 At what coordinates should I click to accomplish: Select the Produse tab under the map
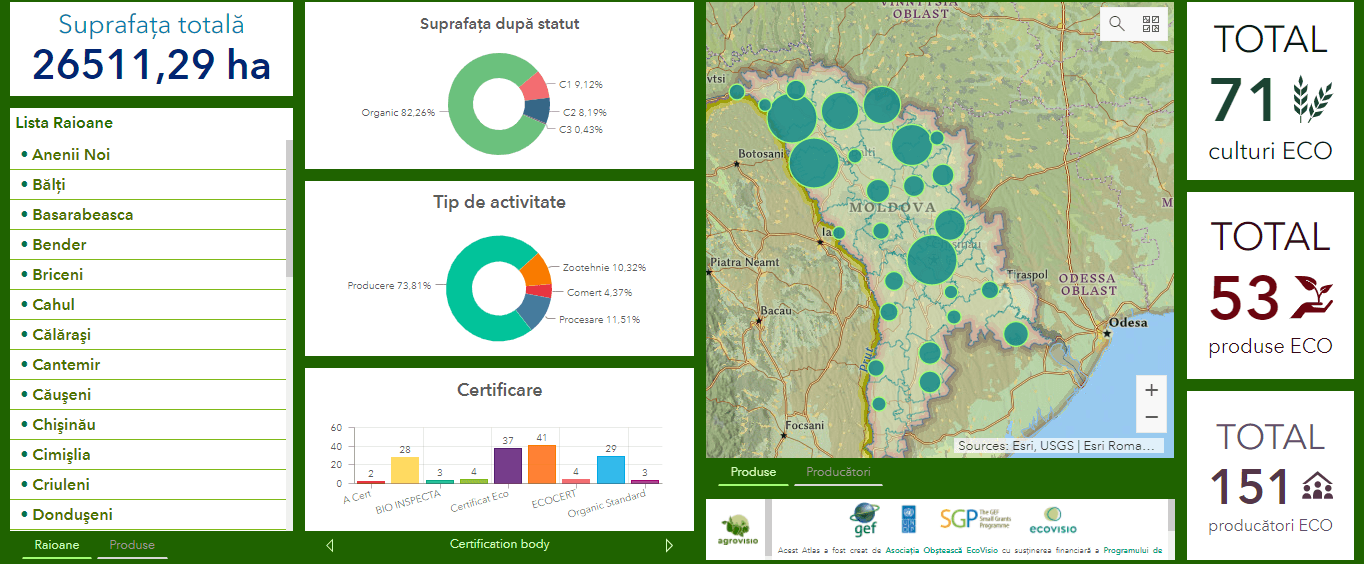(x=753, y=472)
